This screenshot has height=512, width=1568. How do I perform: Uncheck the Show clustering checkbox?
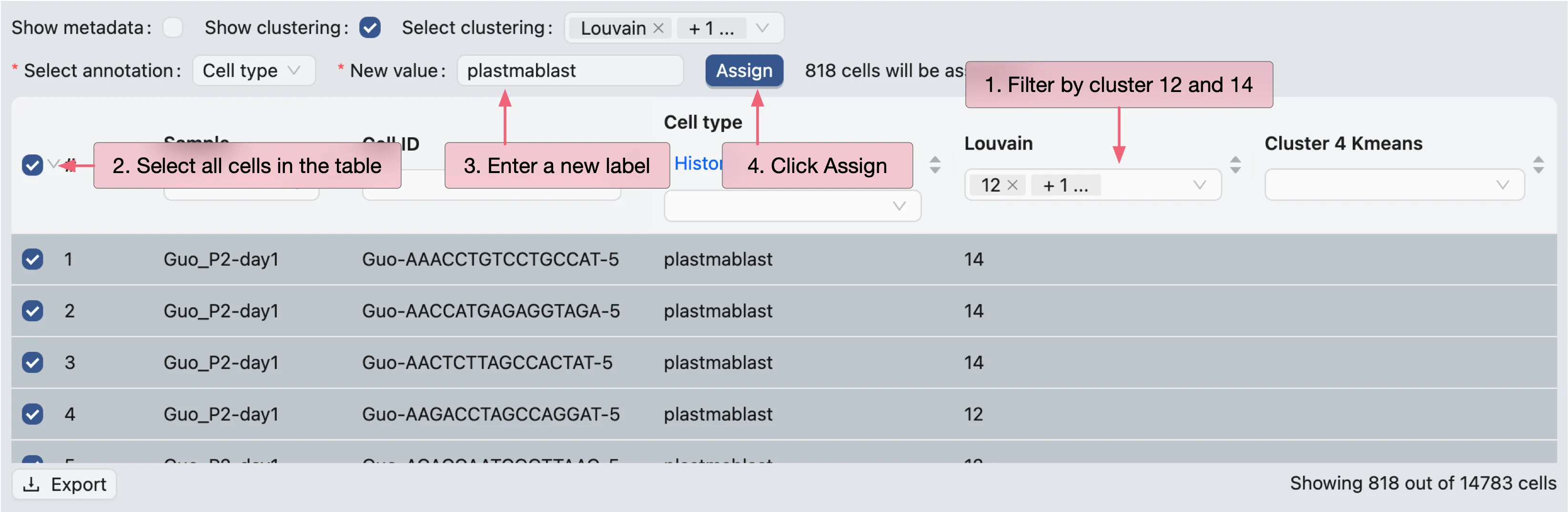[369, 27]
